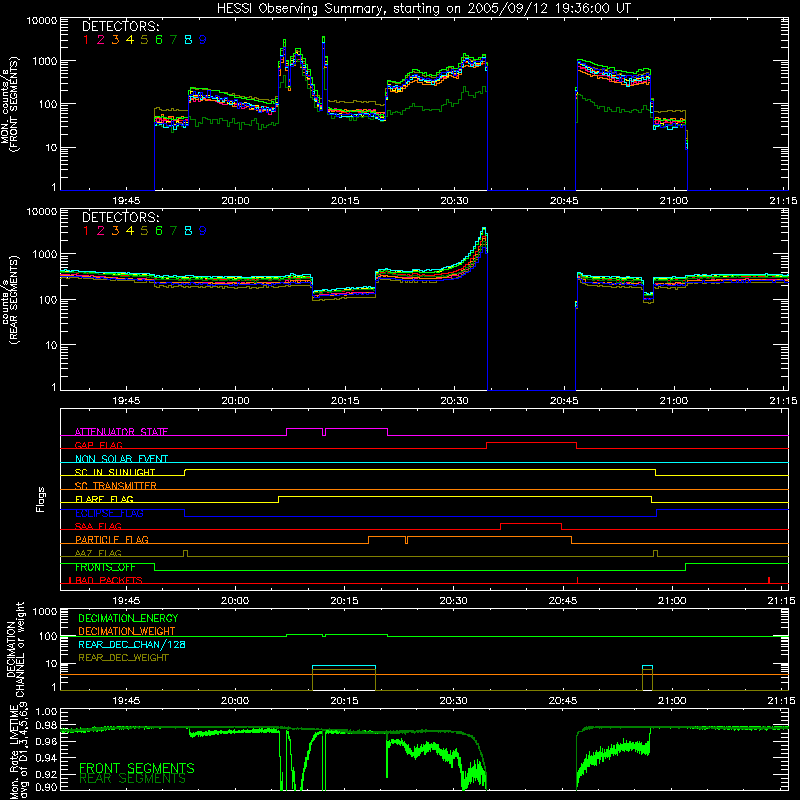
Task: Click blue detector 9 legend number, rear segments plot
Action: click(203, 231)
